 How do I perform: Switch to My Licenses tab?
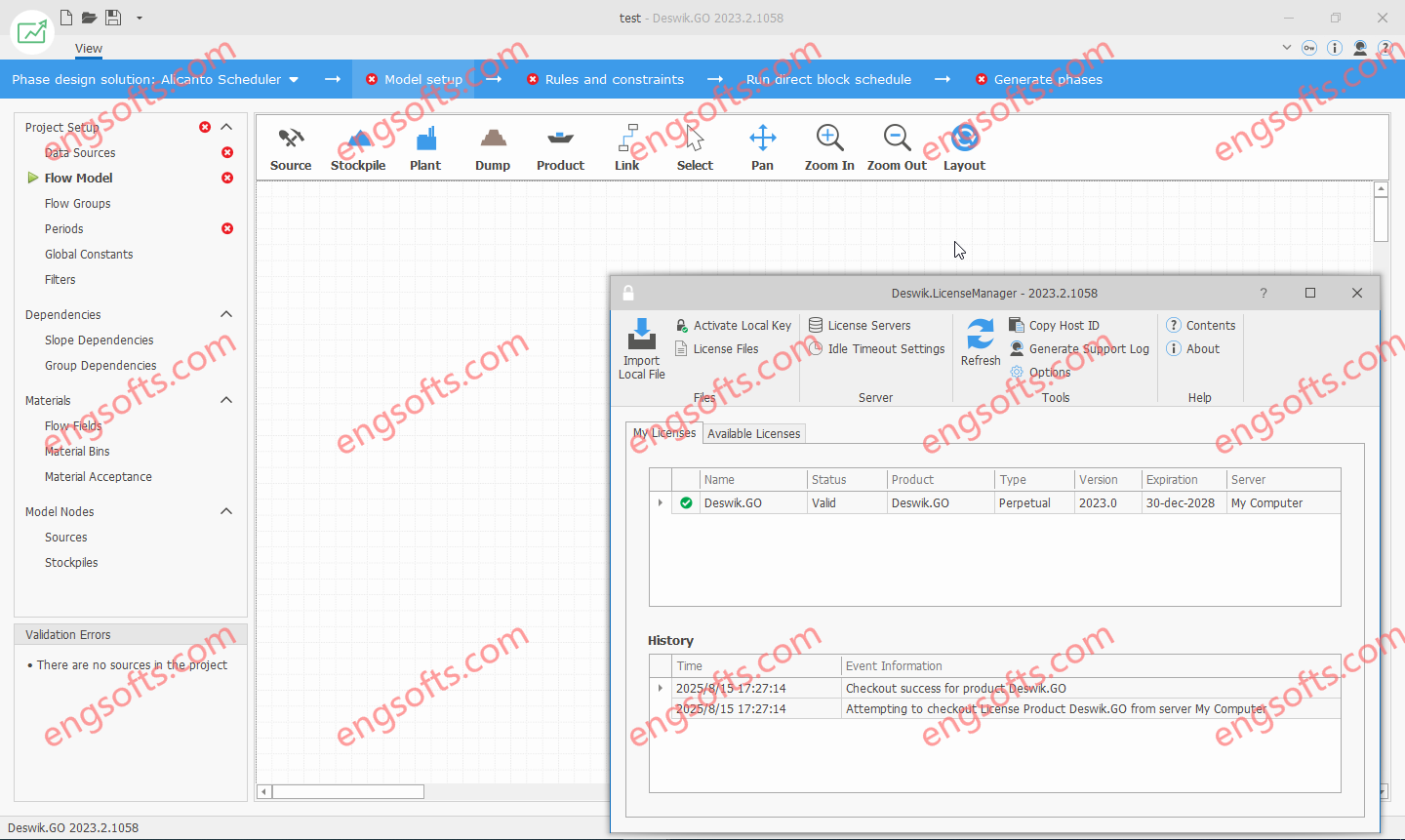(x=664, y=433)
